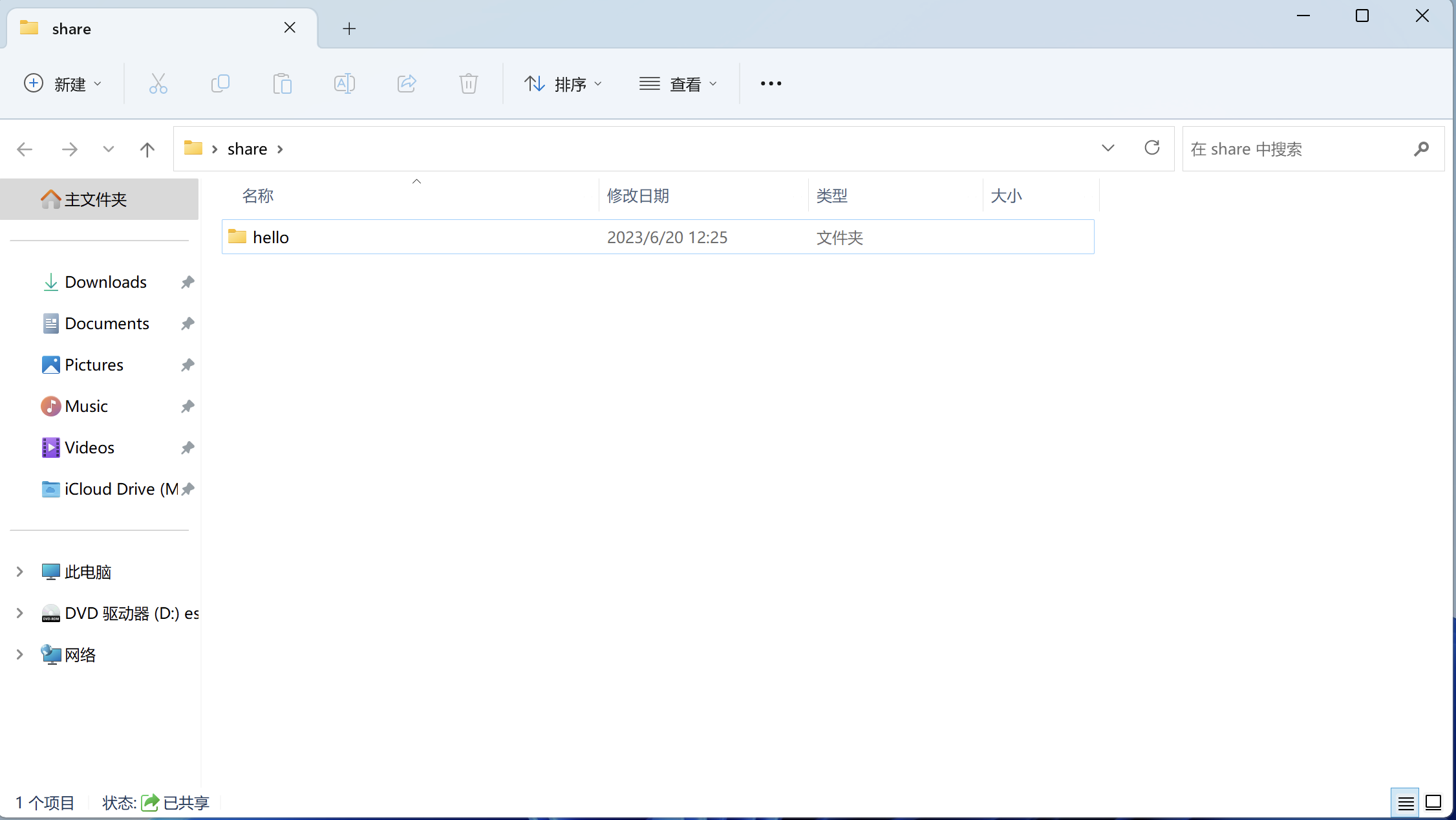Open the 新建 (New) dropdown
Screen dimensions: 1456x820
pos(63,84)
